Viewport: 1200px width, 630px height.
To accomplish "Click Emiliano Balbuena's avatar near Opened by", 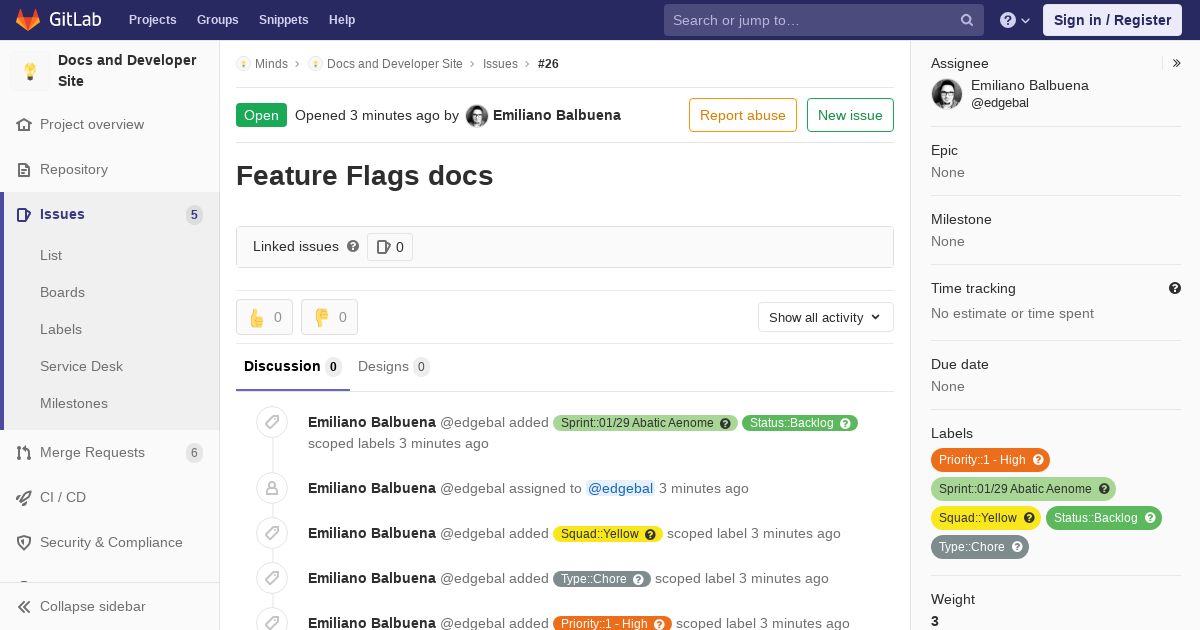I will click(x=477, y=116).
